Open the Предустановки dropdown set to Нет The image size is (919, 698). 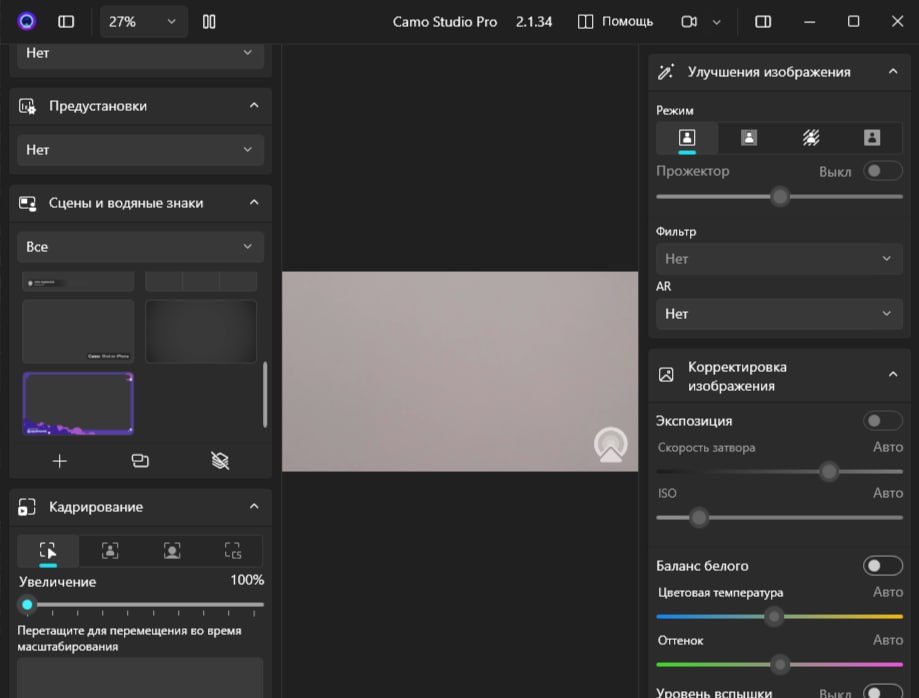tap(140, 150)
